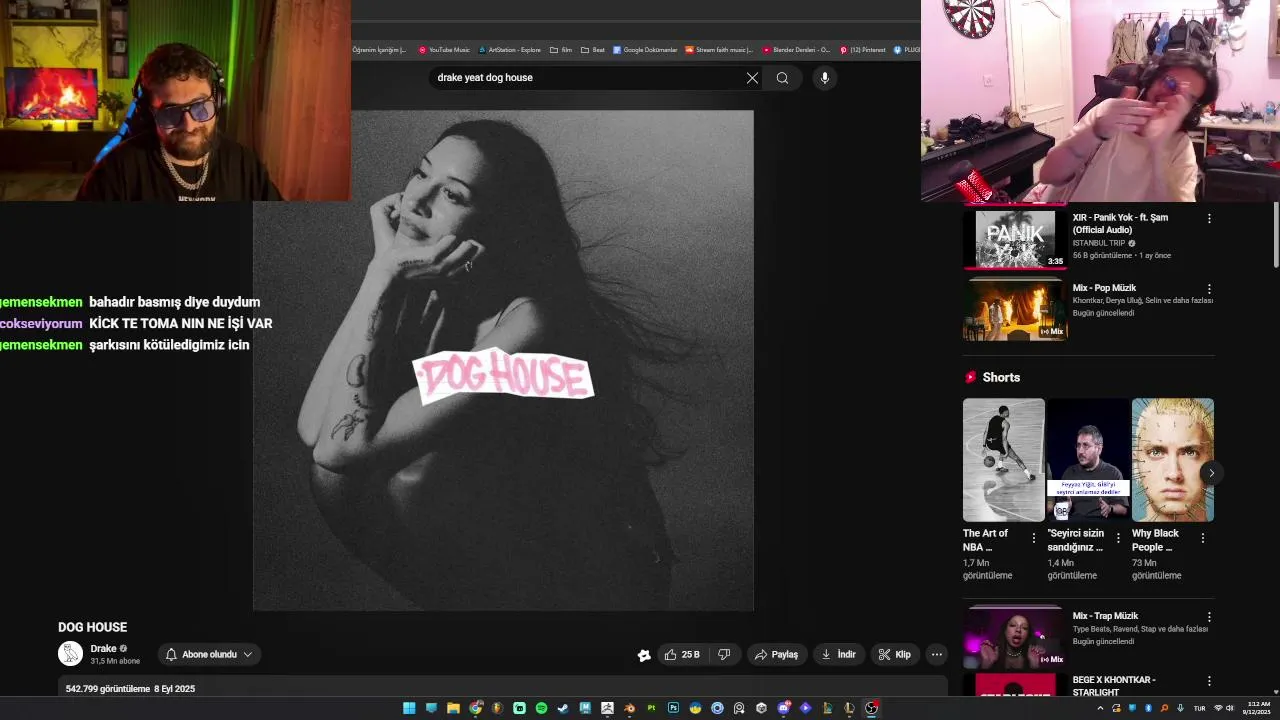Open Spotify from the taskbar
Viewport: 1280px width, 720px height.
(x=541, y=708)
